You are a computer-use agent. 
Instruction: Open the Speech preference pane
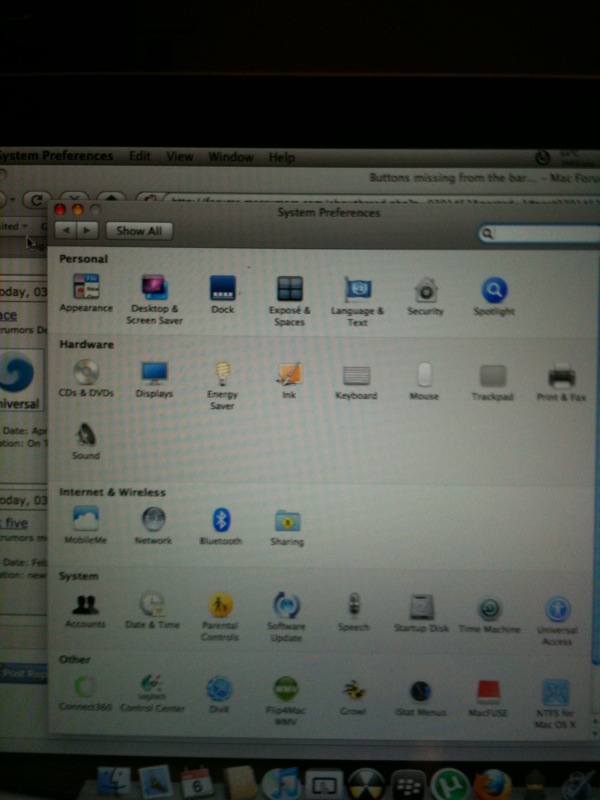pos(354,612)
